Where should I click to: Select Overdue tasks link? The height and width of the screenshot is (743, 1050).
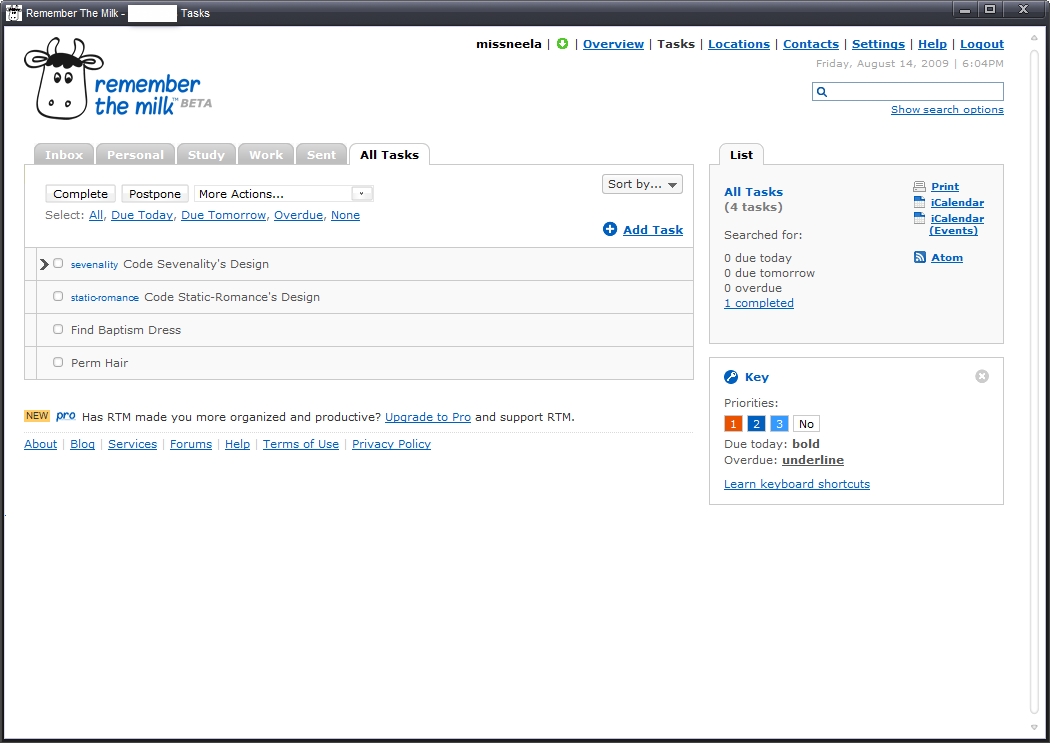pyautogui.click(x=299, y=215)
